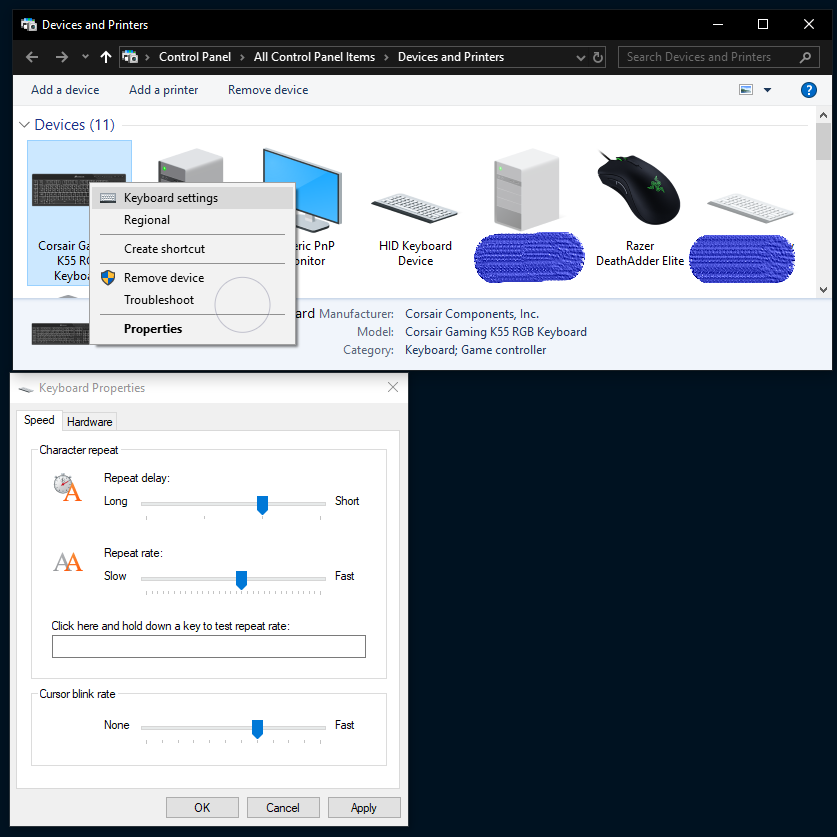Screen dimensions: 837x837
Task: Click scrollbar down arrow in device list
Action: 823,290
